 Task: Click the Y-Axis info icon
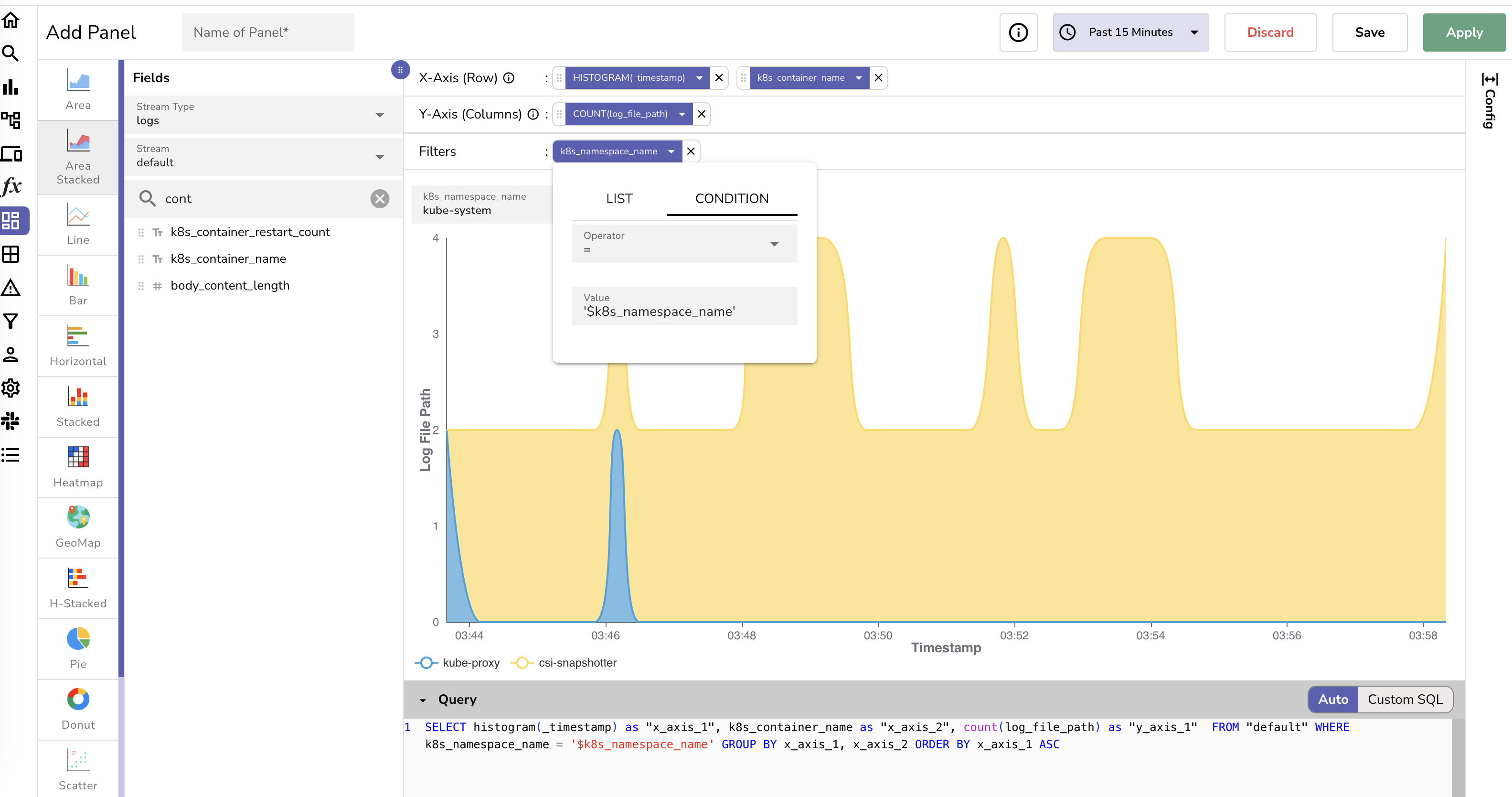[x=533, y=114]
